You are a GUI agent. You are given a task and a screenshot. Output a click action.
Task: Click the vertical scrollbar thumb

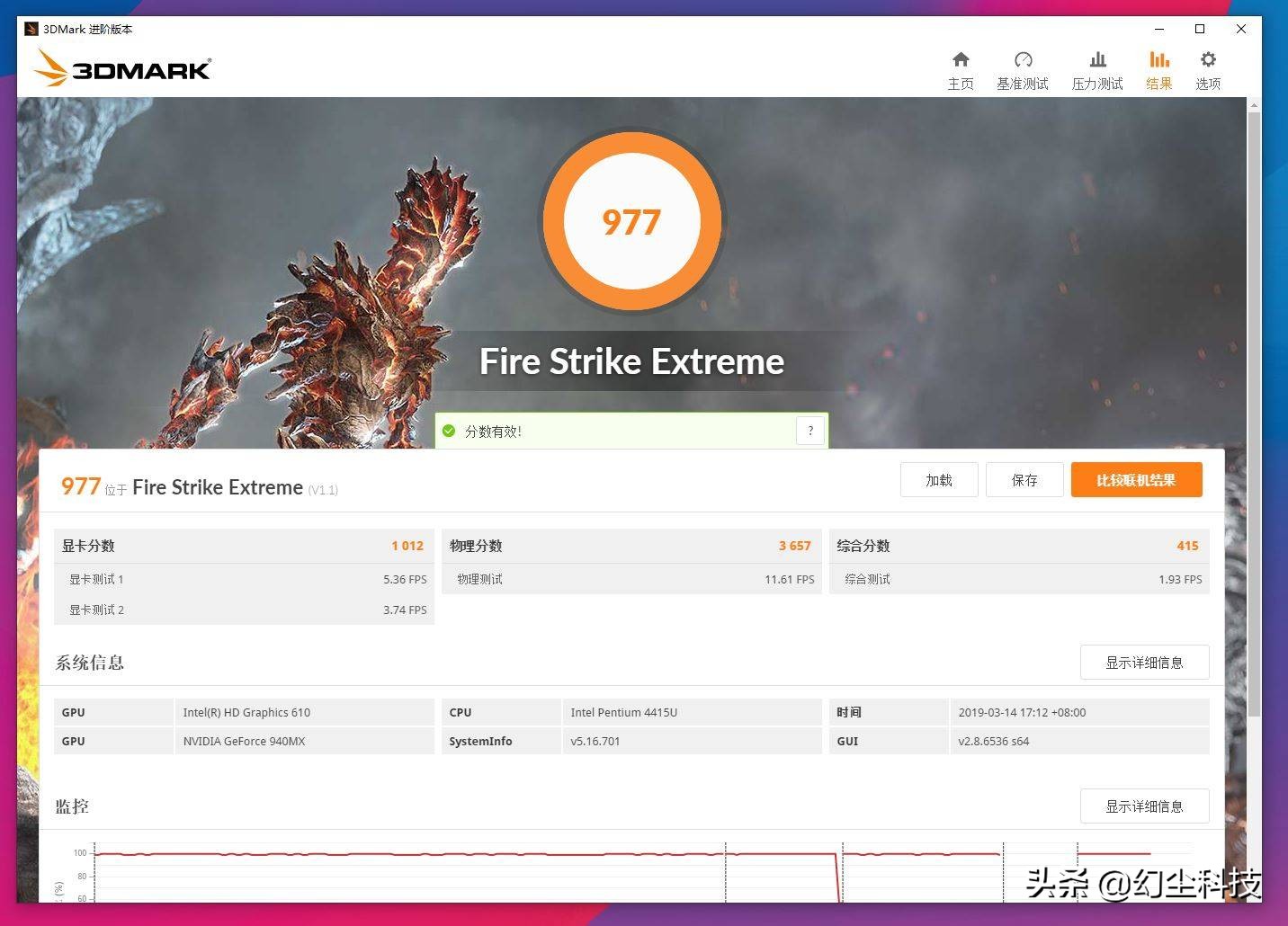click(1254, 414)
